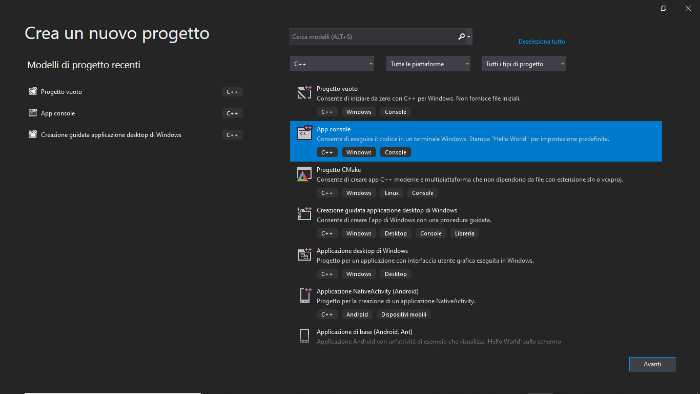Expand the search options arrow
The image size is (700, 394).
click(469, 37)
